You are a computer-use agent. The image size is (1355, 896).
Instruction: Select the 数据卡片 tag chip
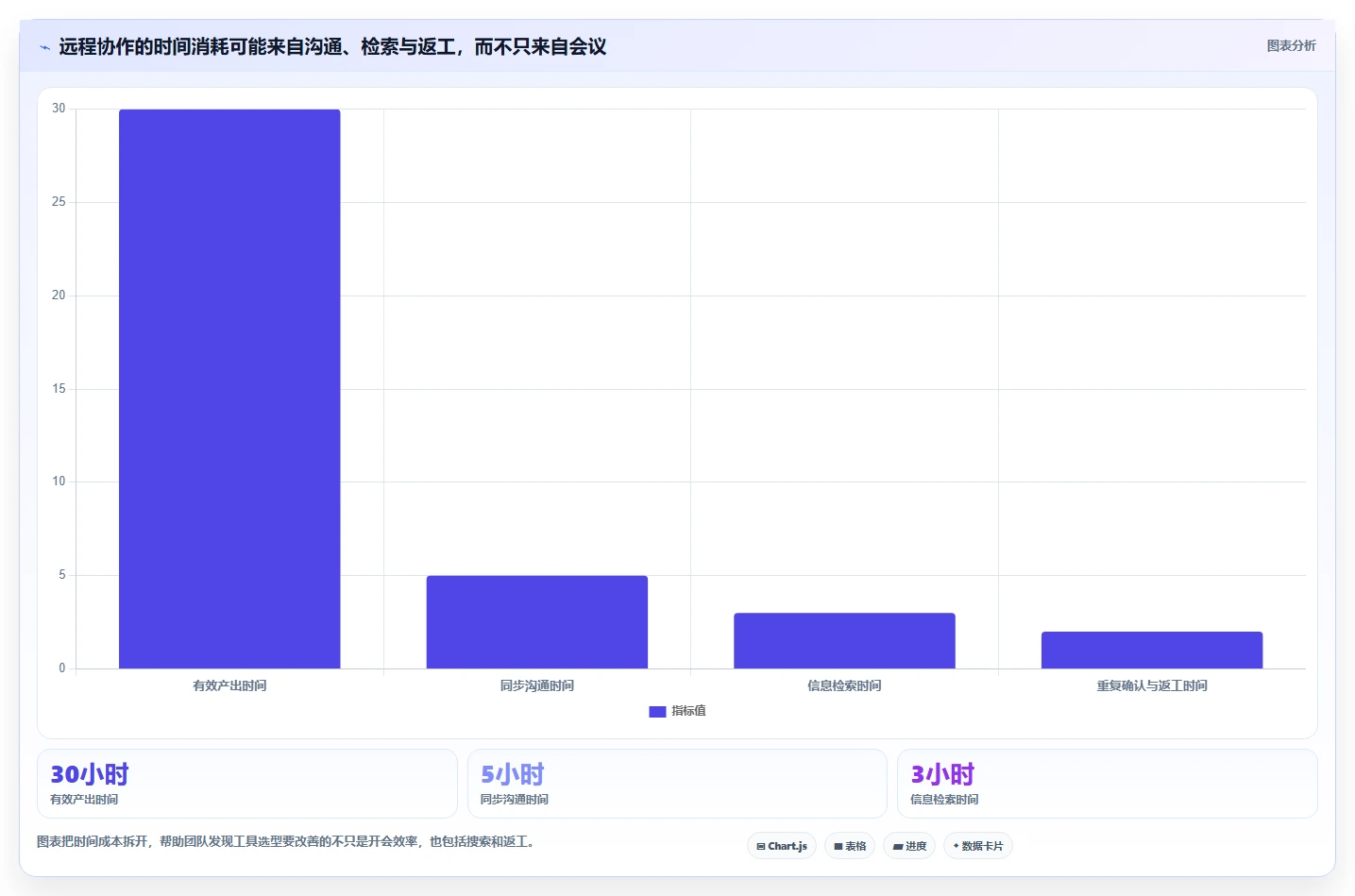pyautogui.click(x=978, y=846)
